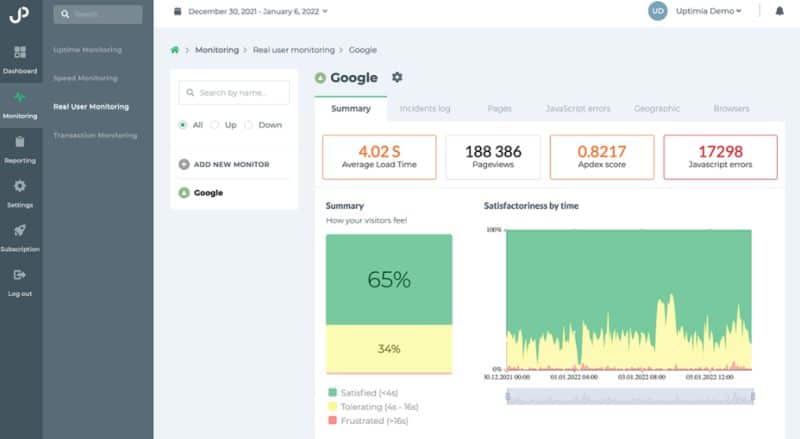Click the UD user avatar
This screenshot has width=800, height=439.
tap(658, 11)
